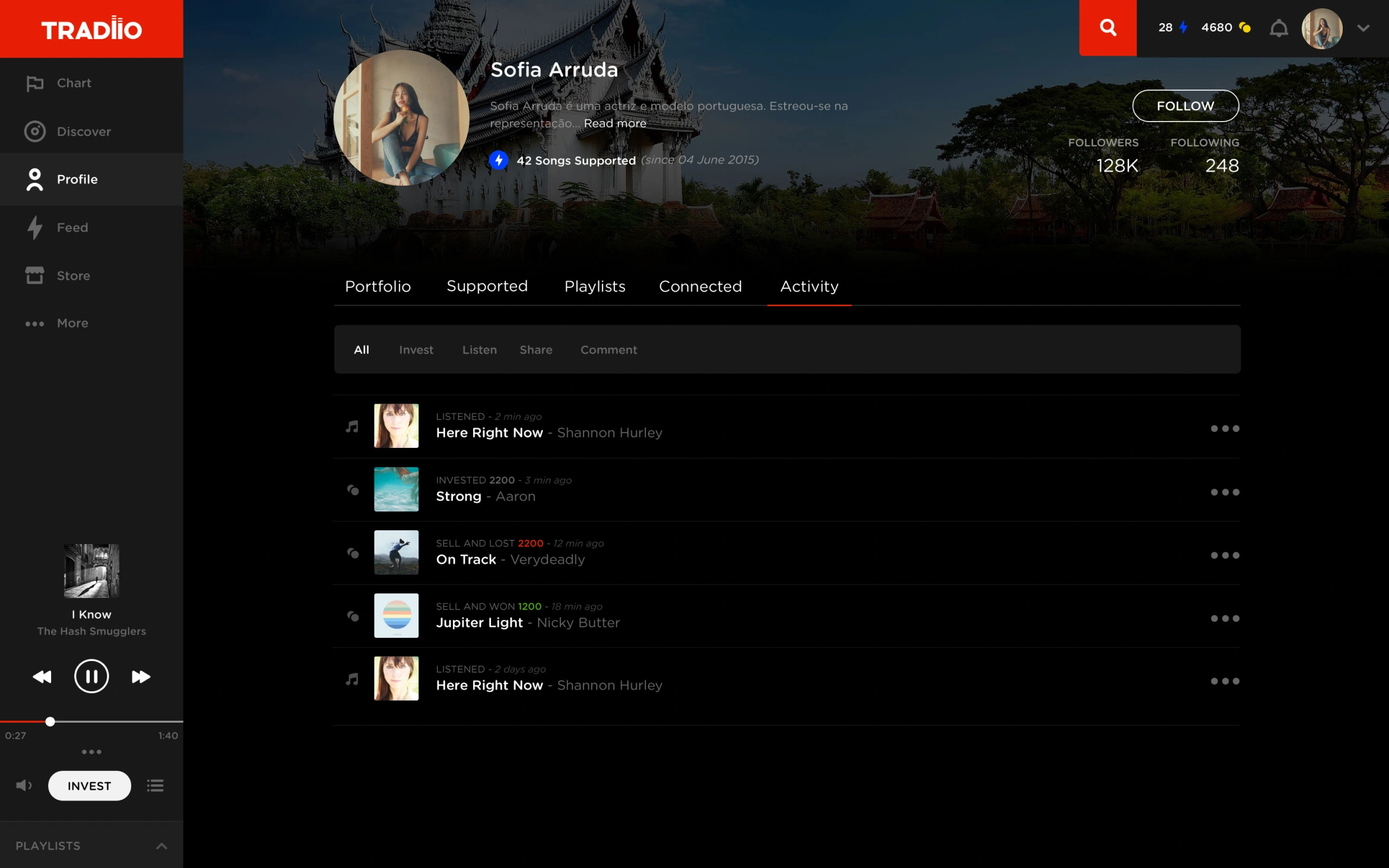This screenshot has height=868, width=1389.
Task: Open the Jupiter Light album thumbnail
Action: click(396, 615)
